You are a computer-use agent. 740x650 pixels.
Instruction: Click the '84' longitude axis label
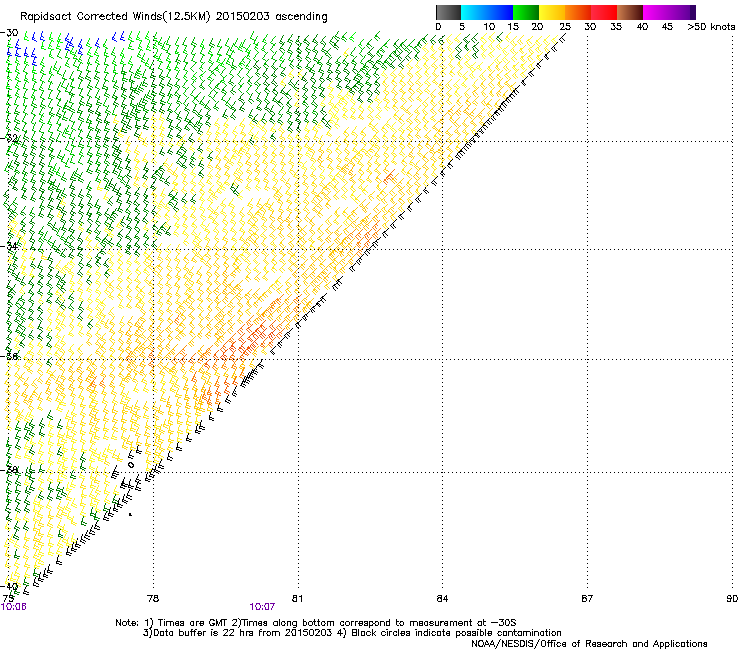click(x=442, y=599)
